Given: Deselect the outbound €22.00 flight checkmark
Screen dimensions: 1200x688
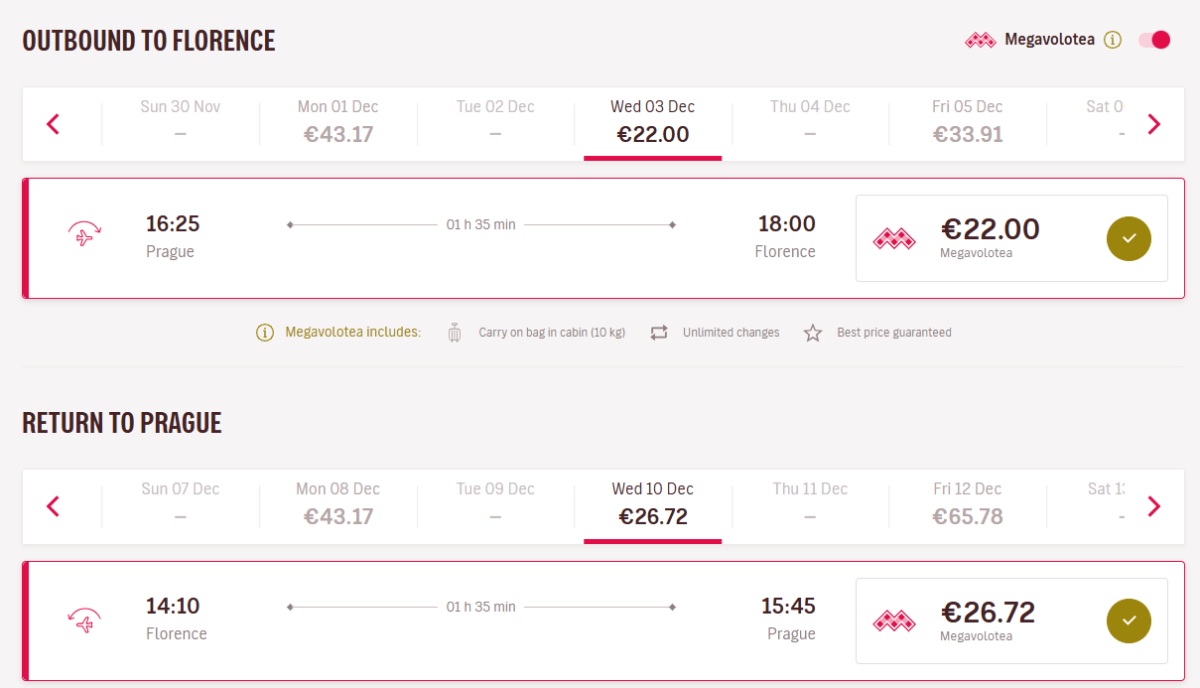Looking at the screenshot, I should point(1128,238).
